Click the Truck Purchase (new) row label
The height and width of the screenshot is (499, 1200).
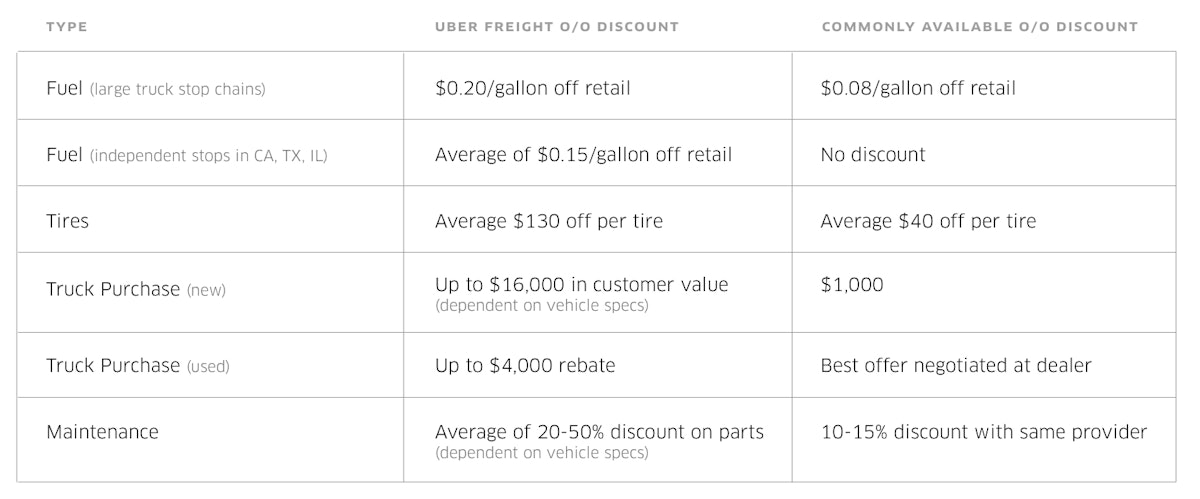[136, 289]
